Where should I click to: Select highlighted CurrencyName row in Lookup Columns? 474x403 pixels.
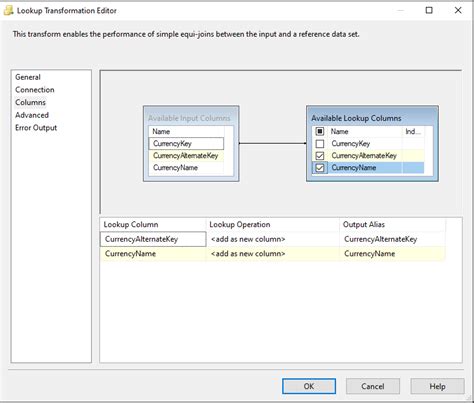pos(368,168)
